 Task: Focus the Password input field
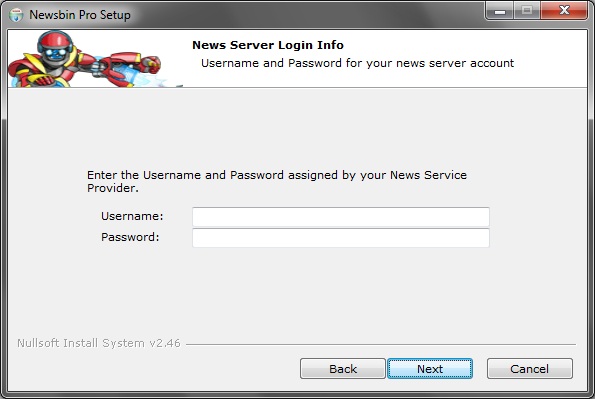click(x=341, y=238)
